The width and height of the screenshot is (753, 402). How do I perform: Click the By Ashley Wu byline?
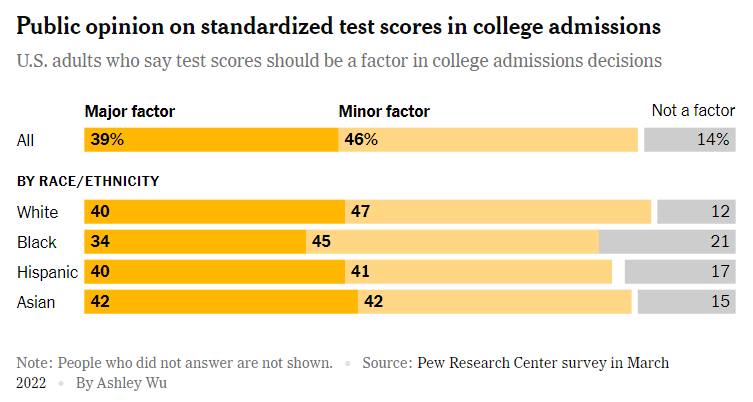click(121, 383)
